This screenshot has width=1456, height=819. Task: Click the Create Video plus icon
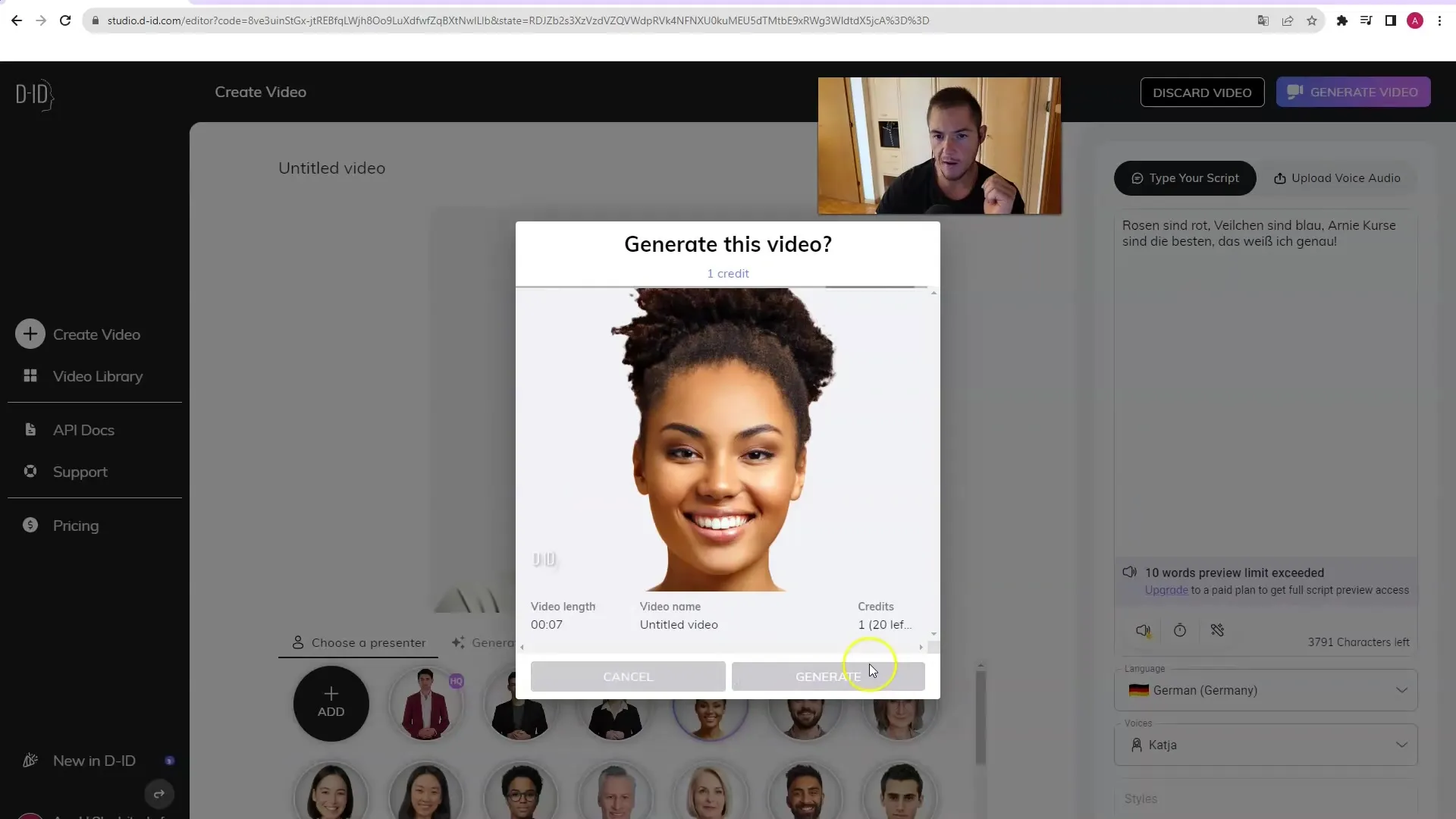[30, 334]
